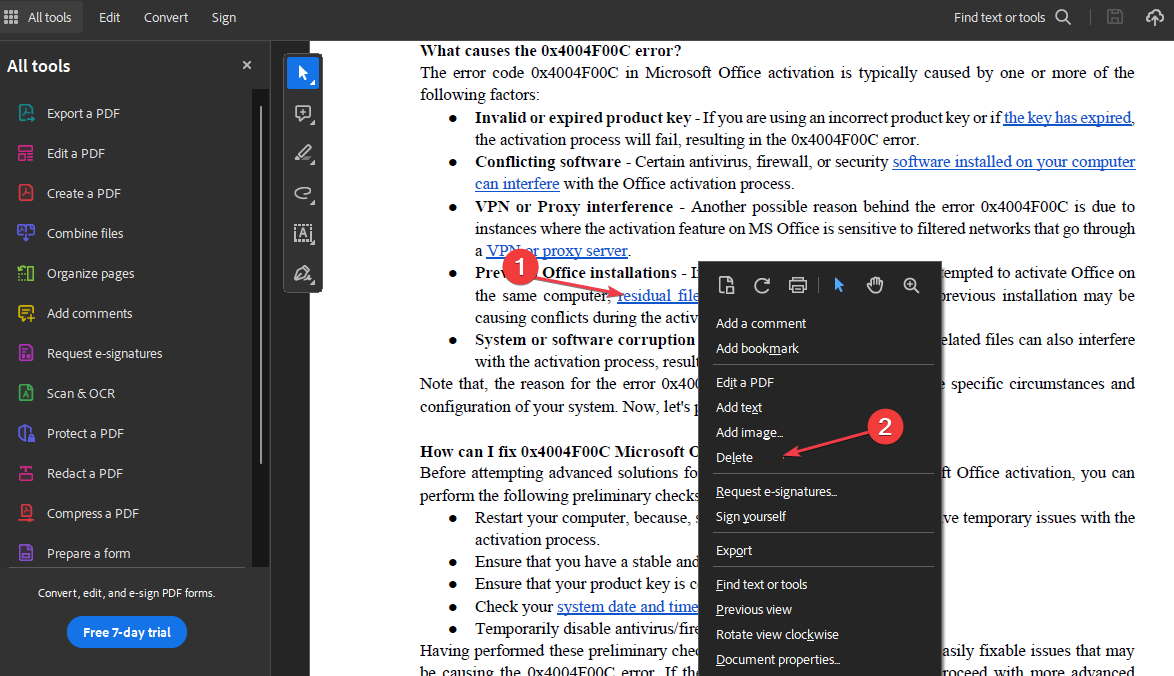Screen dimensions: 1174x676
Task: Click the zoom magnifier in context menu
Action: point(911,285)
